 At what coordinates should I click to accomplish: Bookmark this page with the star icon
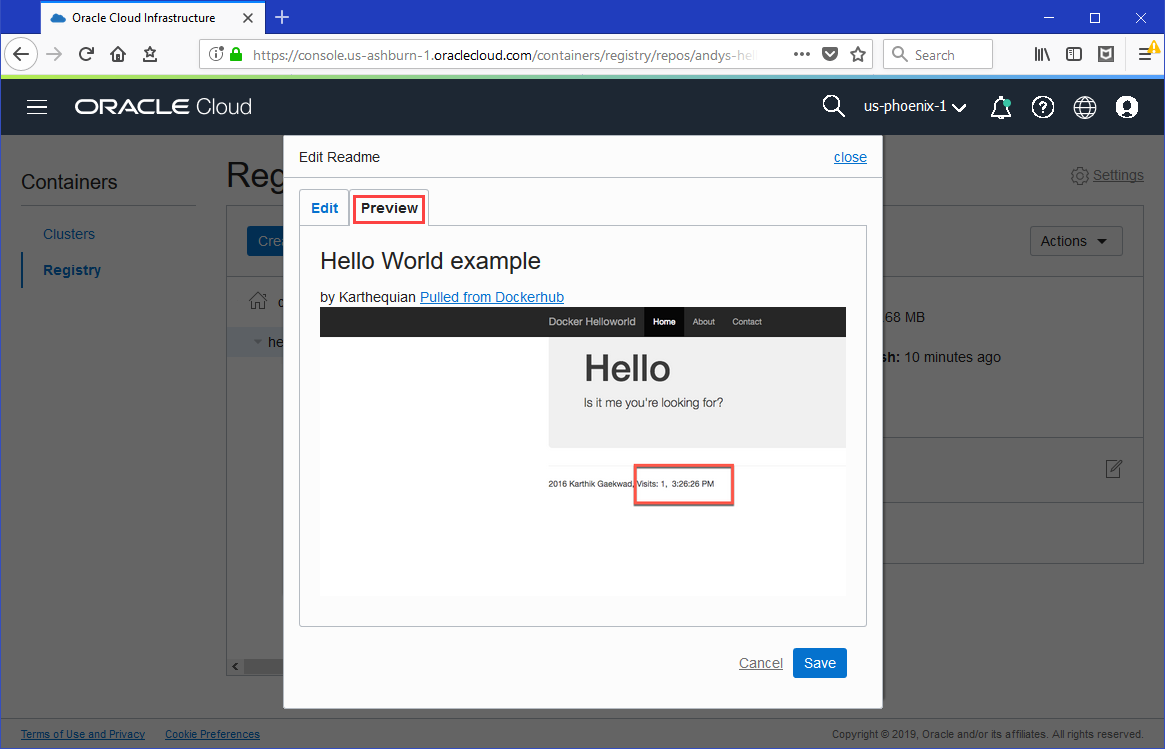[x=858, y=54]
